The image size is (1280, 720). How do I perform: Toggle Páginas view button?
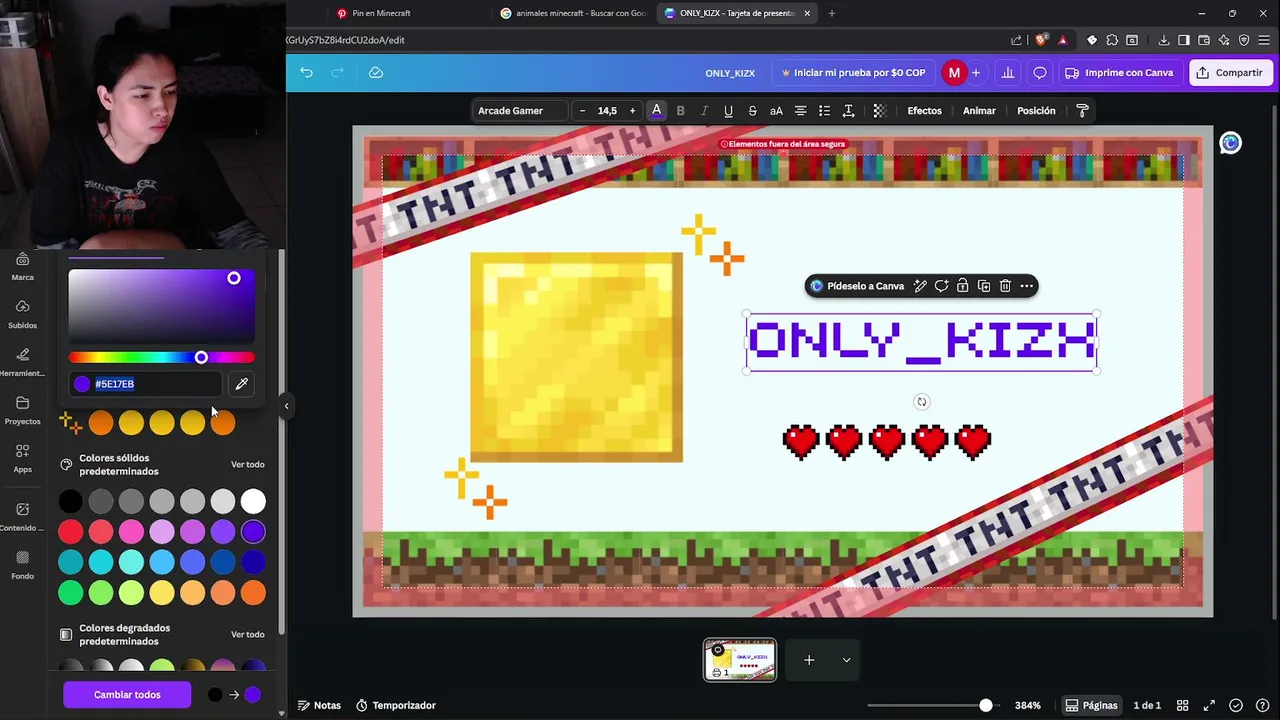coord(1090,705)
